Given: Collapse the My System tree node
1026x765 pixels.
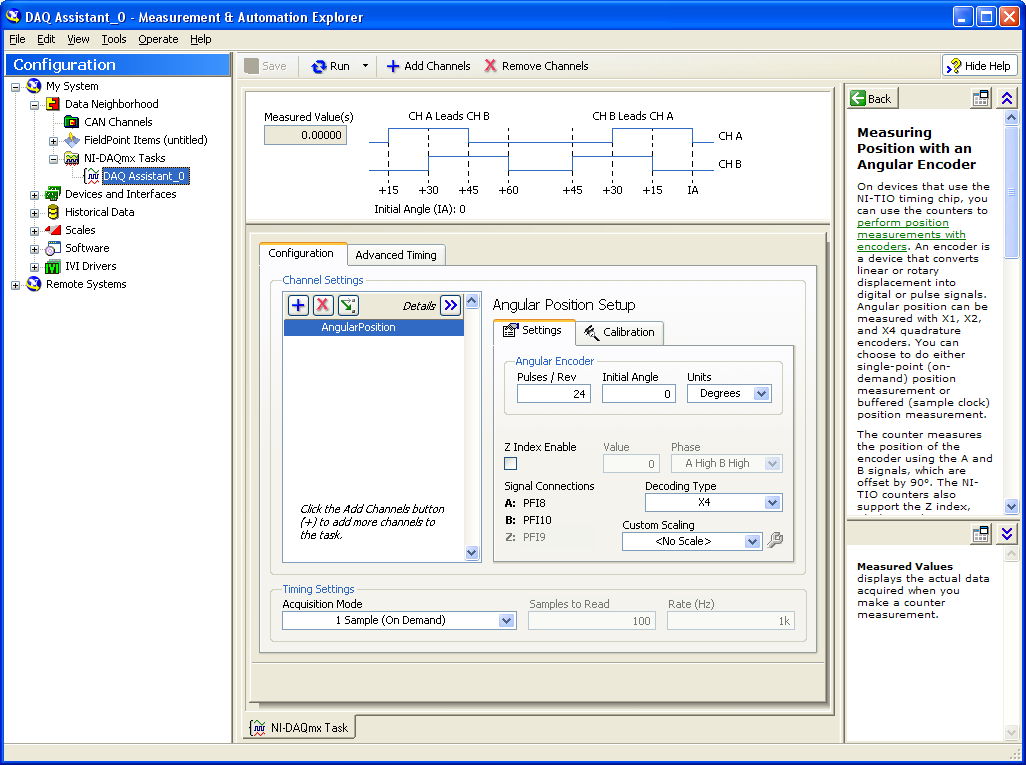Looking at the screenshot, I should pyautogui.click(x=15, y=86).
